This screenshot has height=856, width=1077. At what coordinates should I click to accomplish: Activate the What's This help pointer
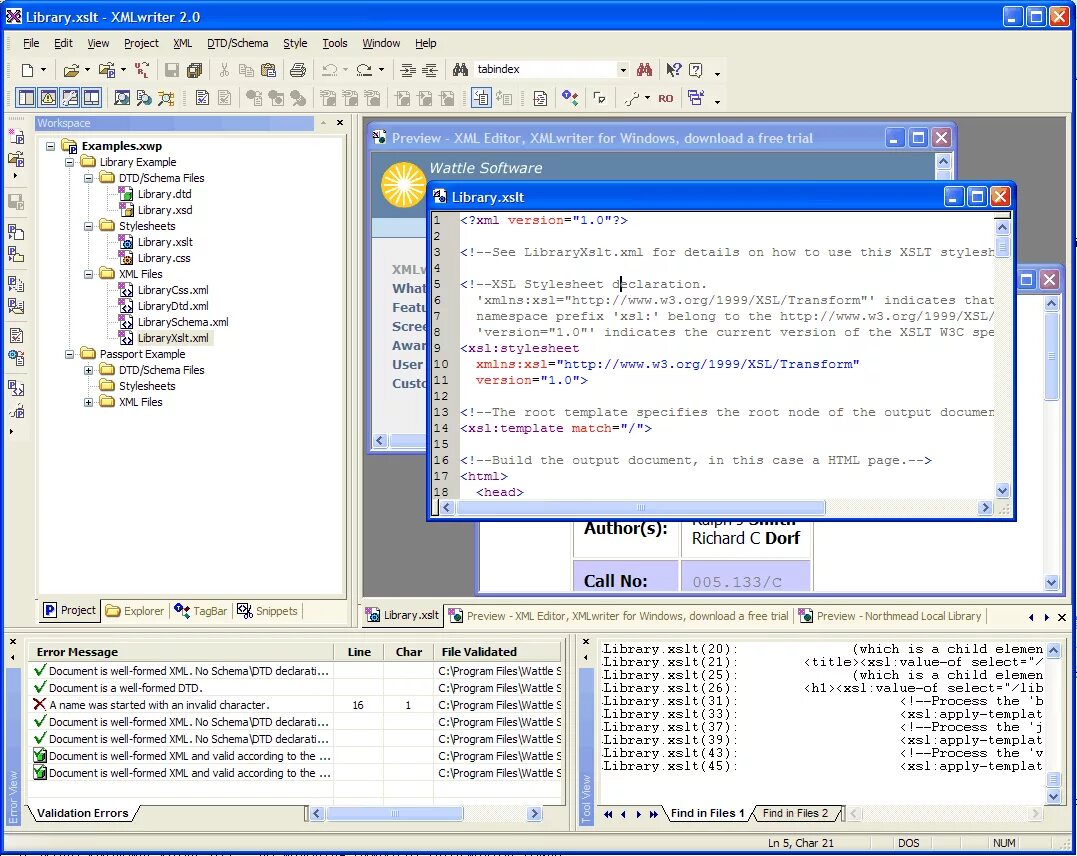(x=673, y=71)
